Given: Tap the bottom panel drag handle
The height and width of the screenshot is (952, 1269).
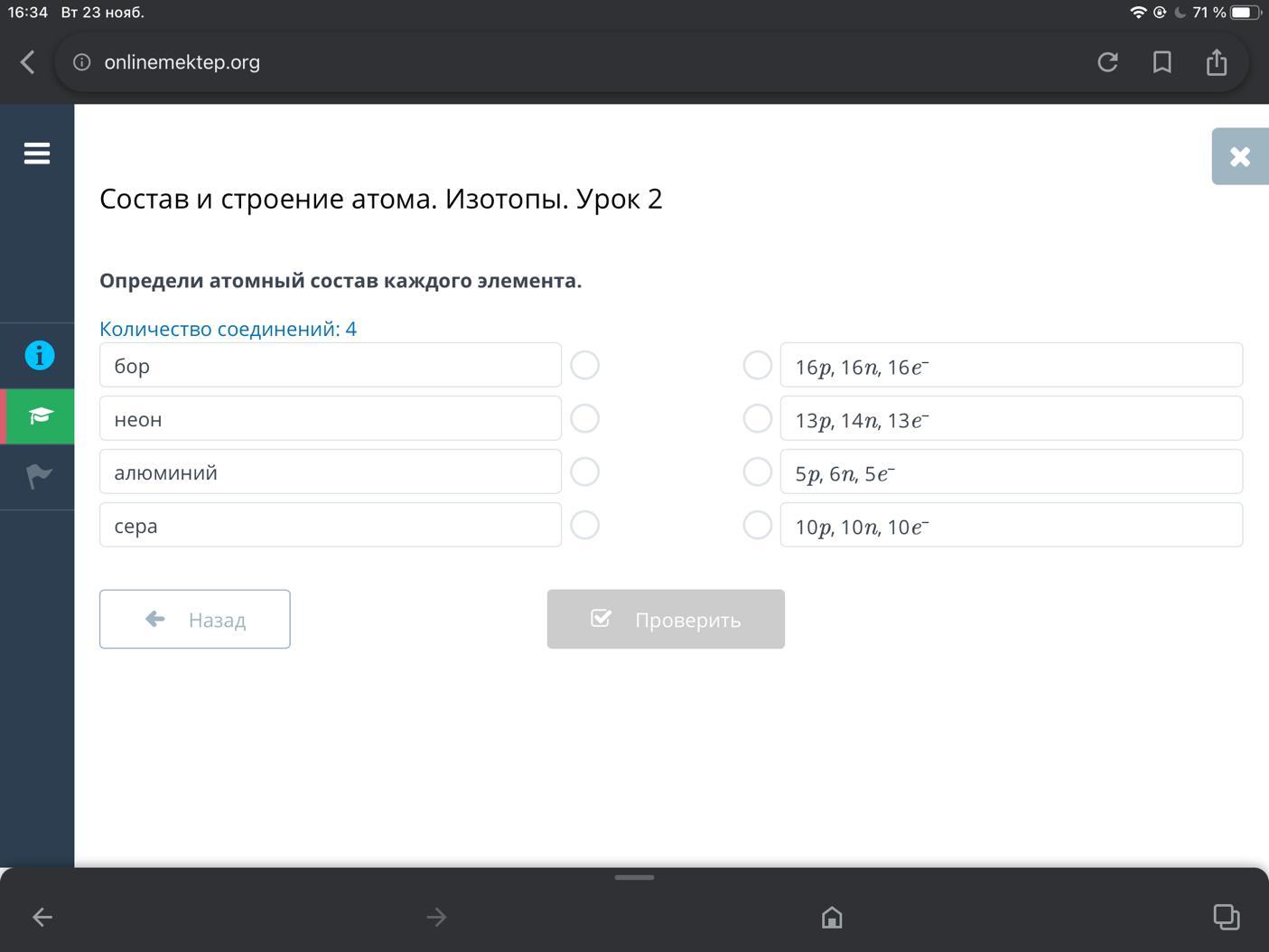Looking at the screenshot, I should pos(634,877).
